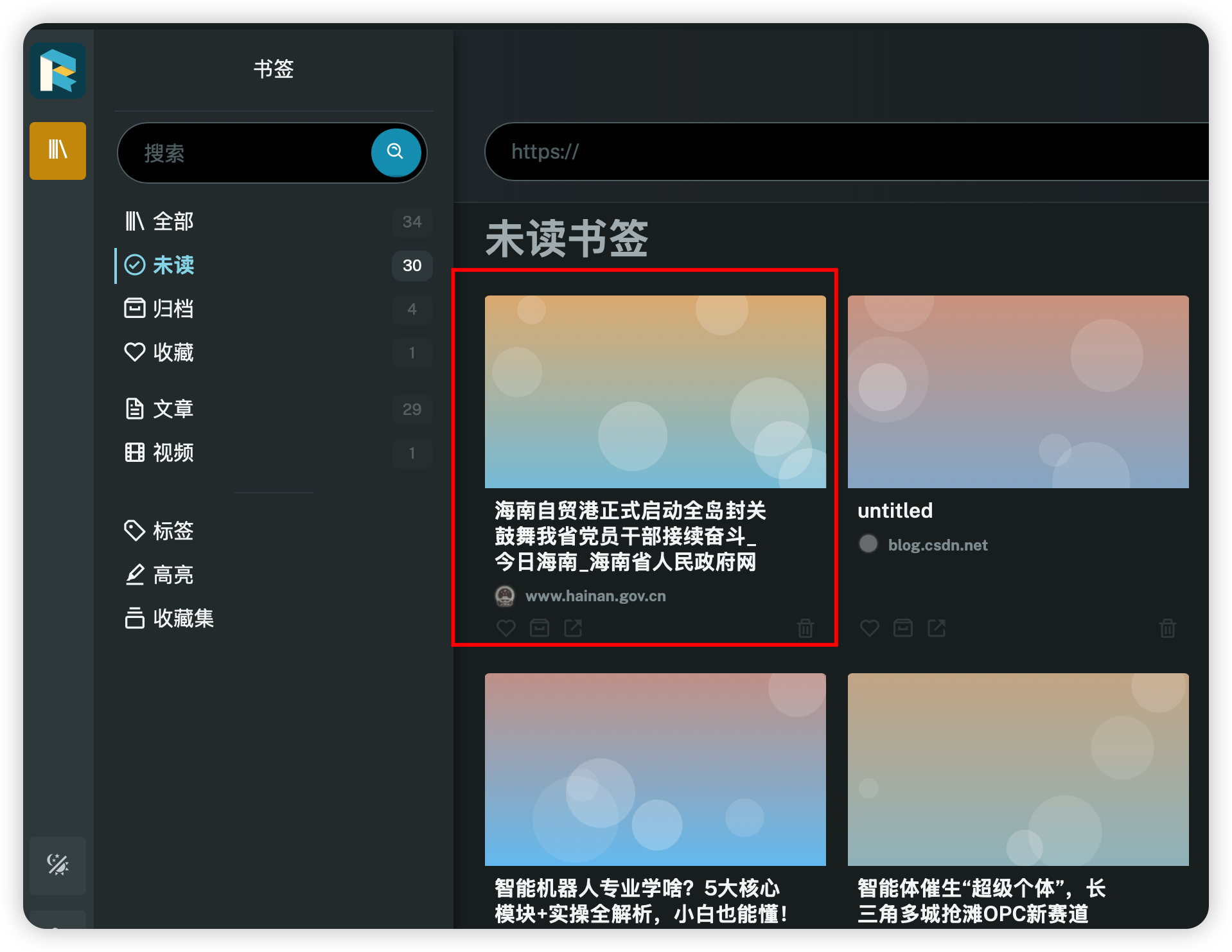Favorite the 海南自贸港 bookmark with heart
This screenshot has width=1232, height=952.
pos(506,628)
